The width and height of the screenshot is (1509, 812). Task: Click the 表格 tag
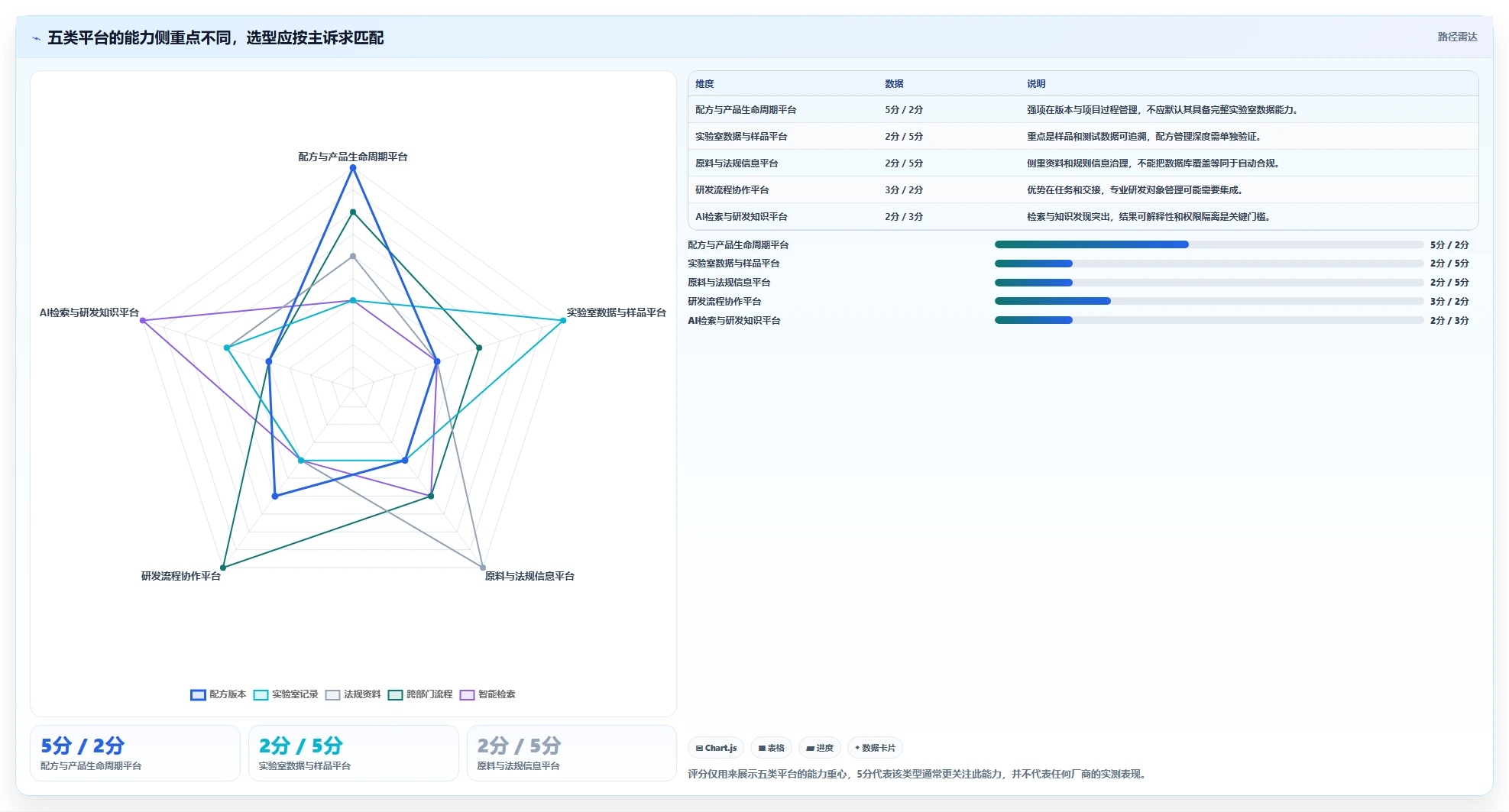click(x=771, y=748)
